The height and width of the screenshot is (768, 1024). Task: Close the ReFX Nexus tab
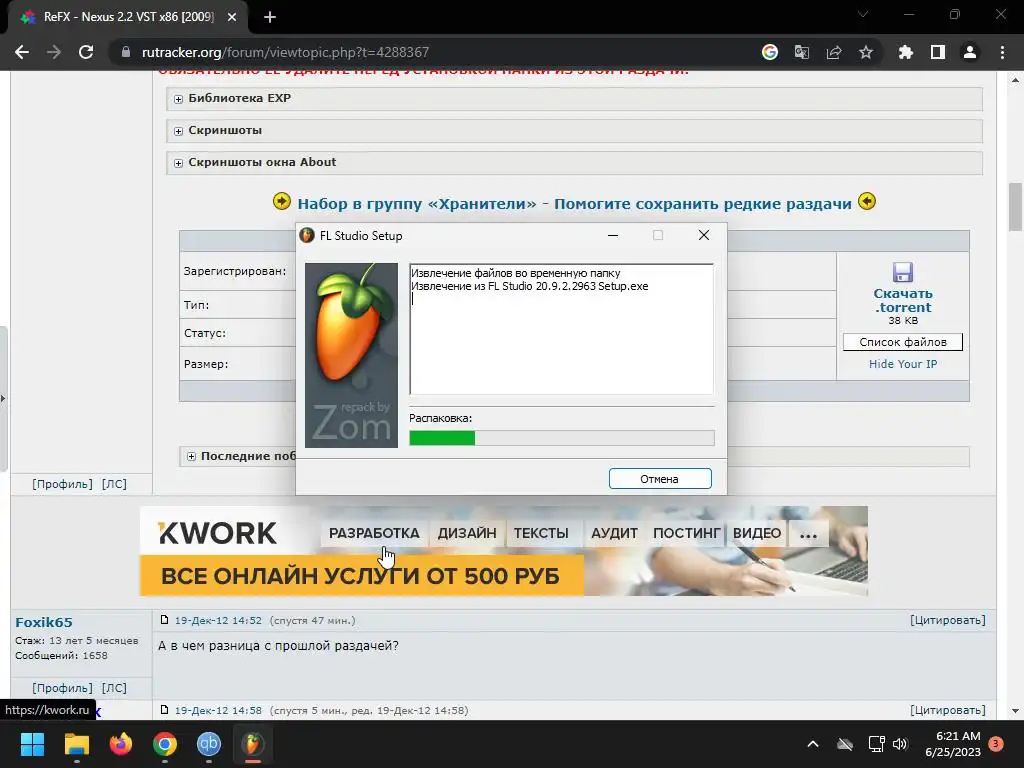coord(232,18)
